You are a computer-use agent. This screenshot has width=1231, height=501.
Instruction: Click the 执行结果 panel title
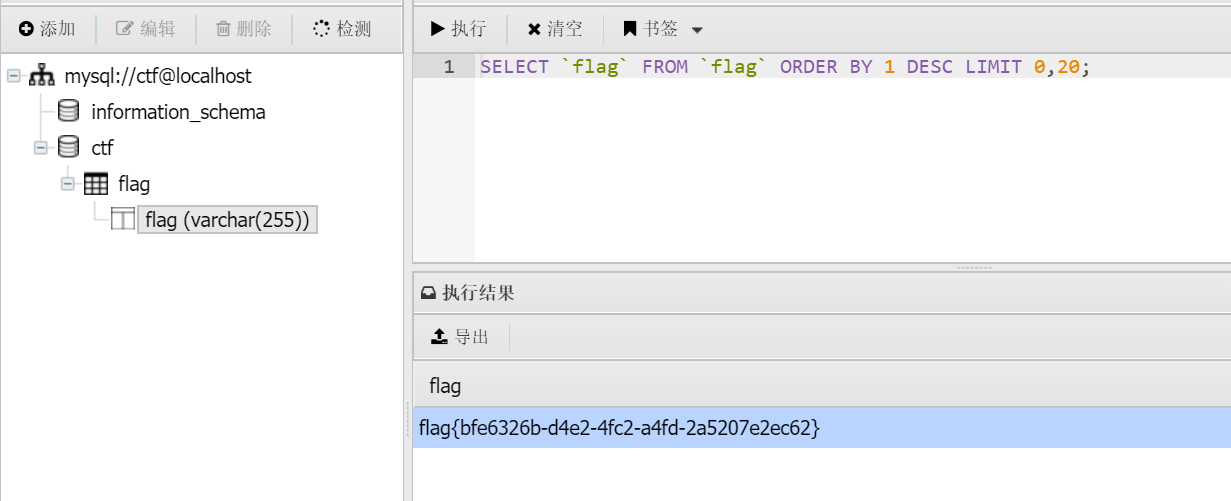478,293
